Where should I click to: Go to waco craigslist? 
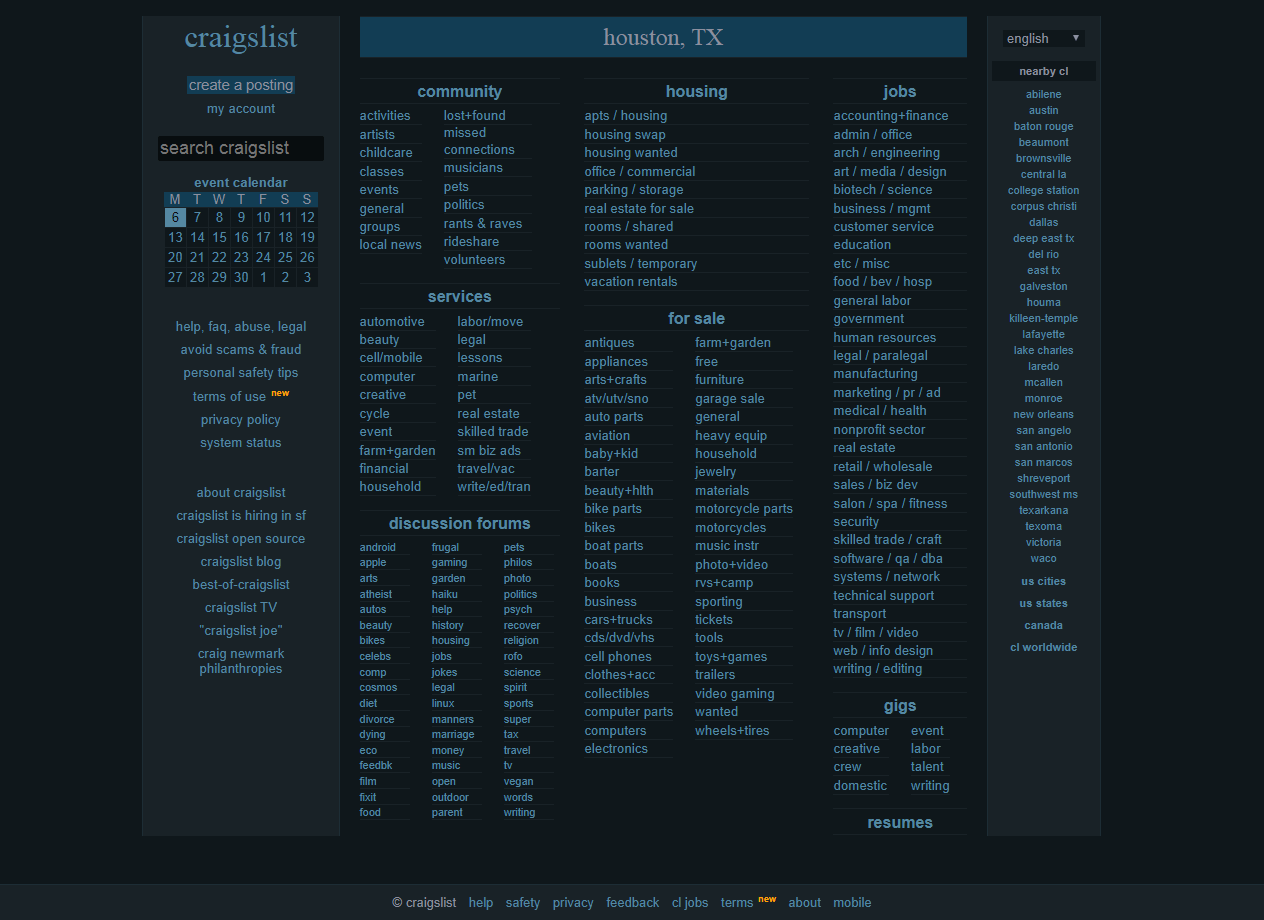[x=1043, y=558]
